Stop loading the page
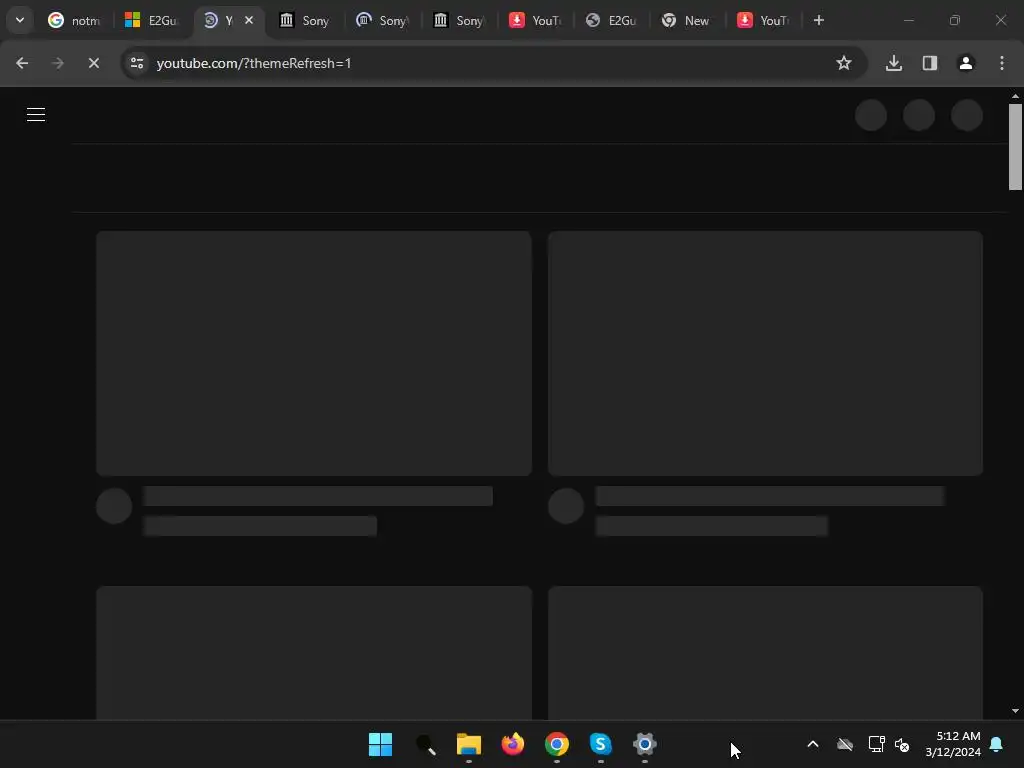The height and width of the screenshot is (768, 1024). click(x=93, y=63)
